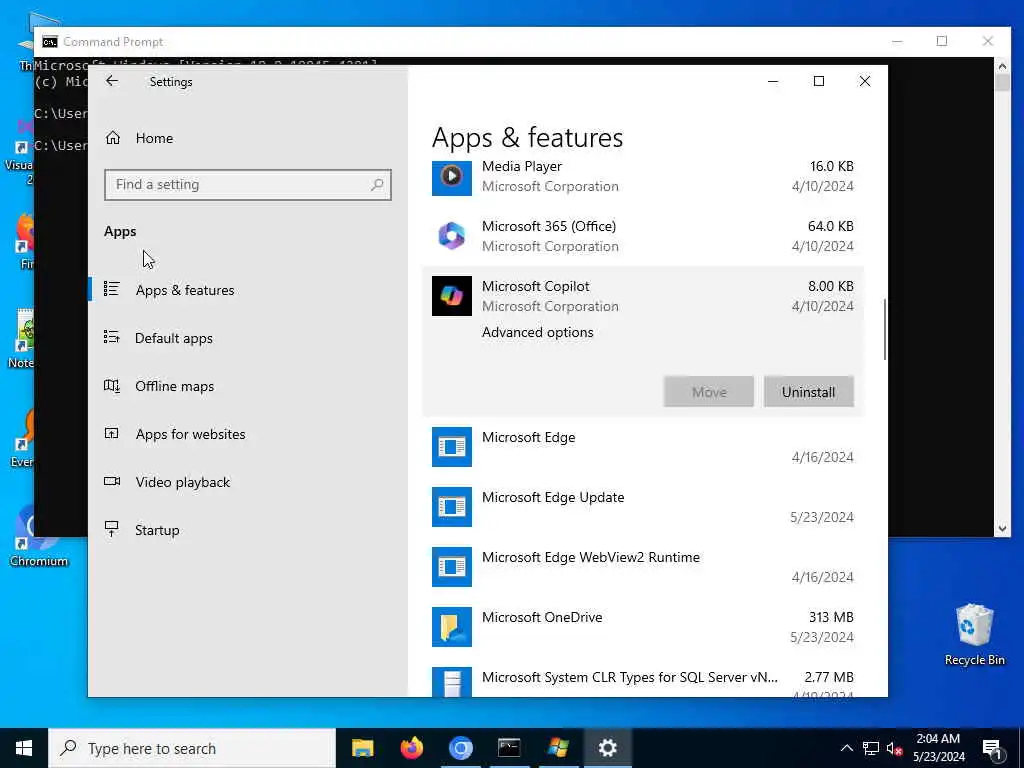Click the greyed Move button
Image resolution: width=1024 pixels, height=768 pixels.
click(709, 392)
